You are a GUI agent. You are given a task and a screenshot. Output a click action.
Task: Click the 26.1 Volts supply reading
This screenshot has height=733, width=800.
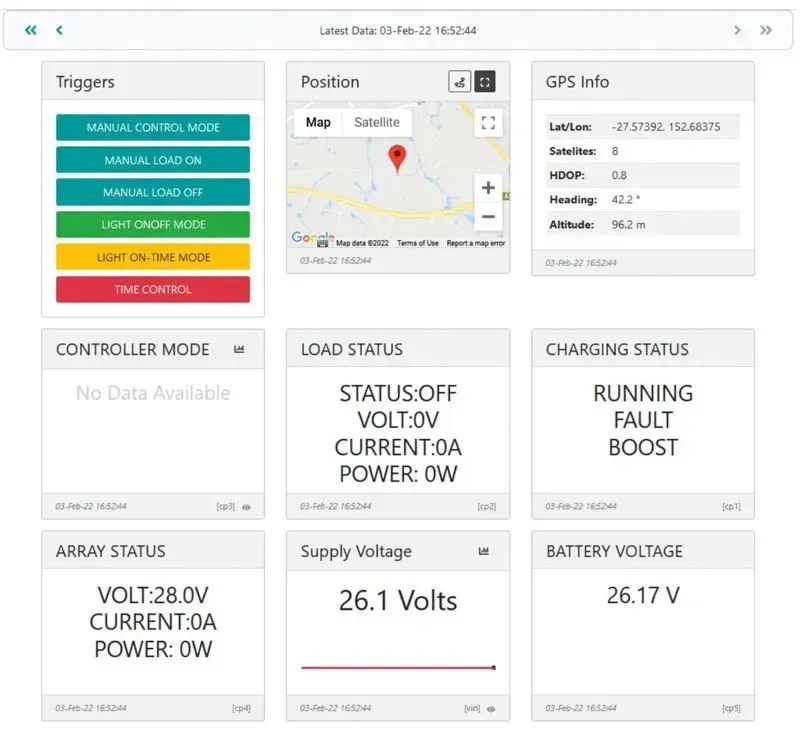398,600
